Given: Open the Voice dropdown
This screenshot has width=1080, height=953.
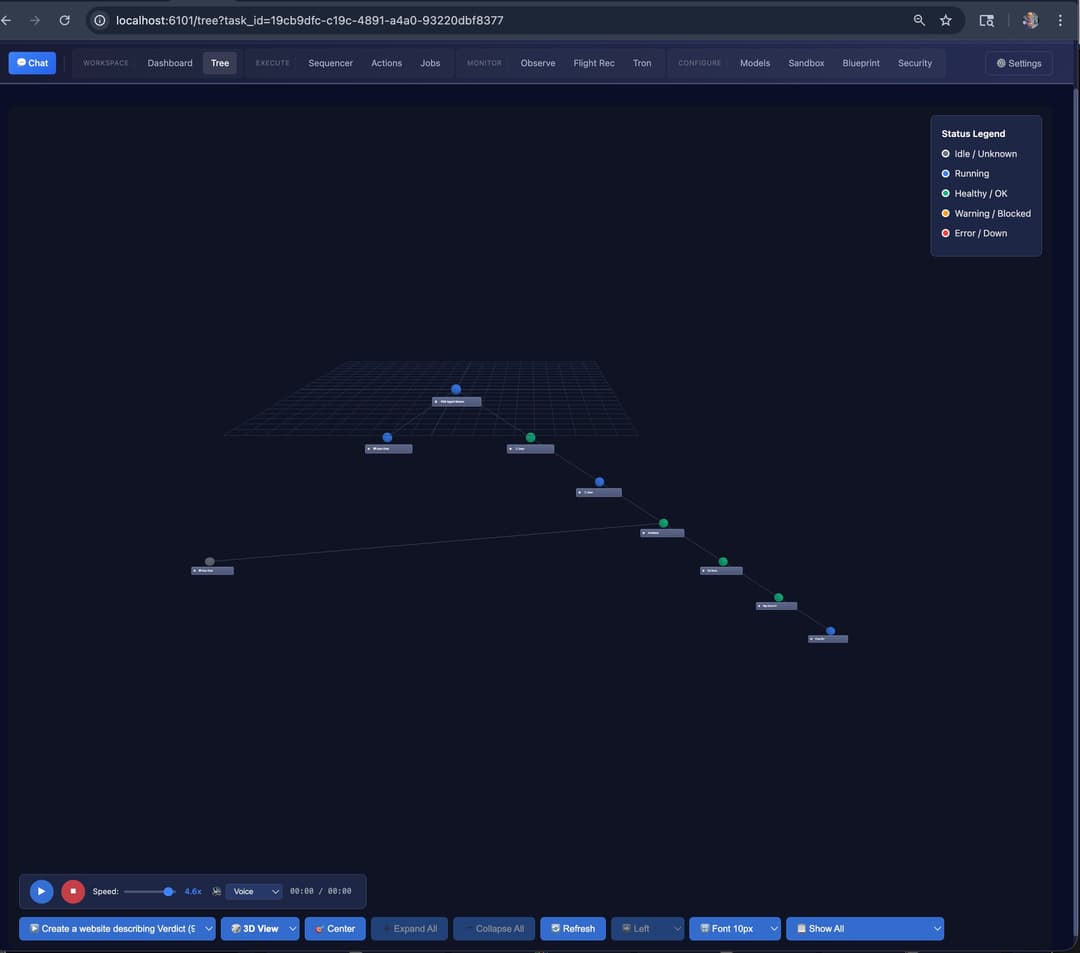Looking at the screenshot, I should coord(254,891).
